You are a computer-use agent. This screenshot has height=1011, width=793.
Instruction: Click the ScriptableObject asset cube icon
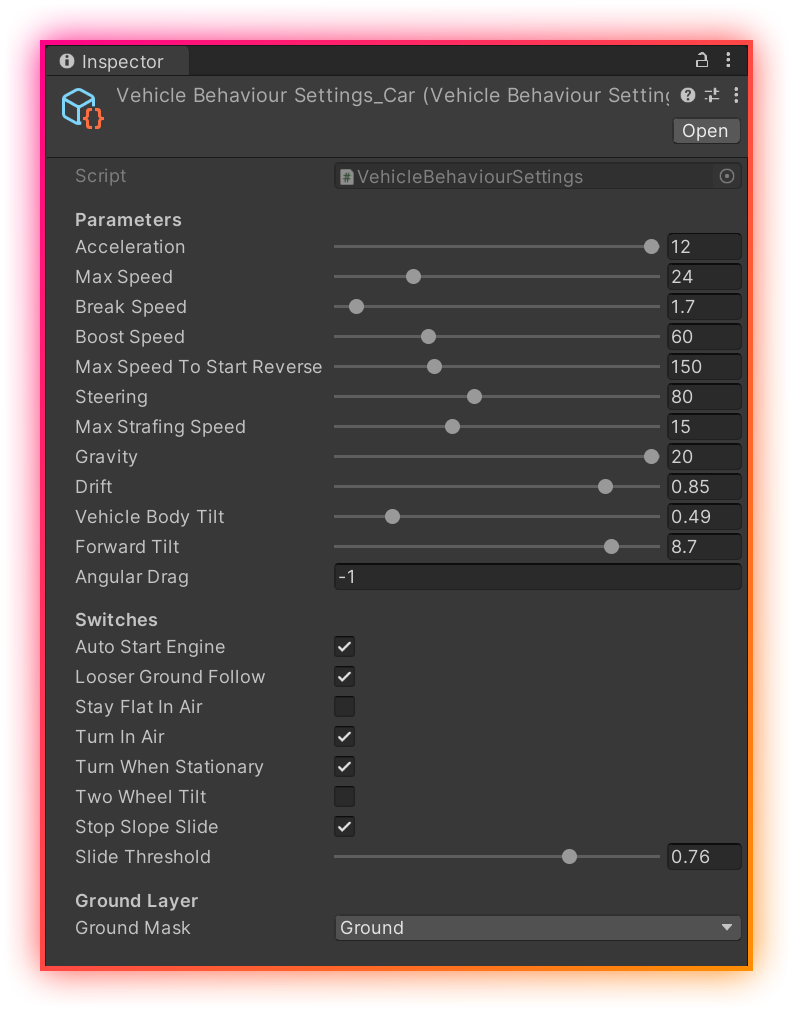[81, 107]
